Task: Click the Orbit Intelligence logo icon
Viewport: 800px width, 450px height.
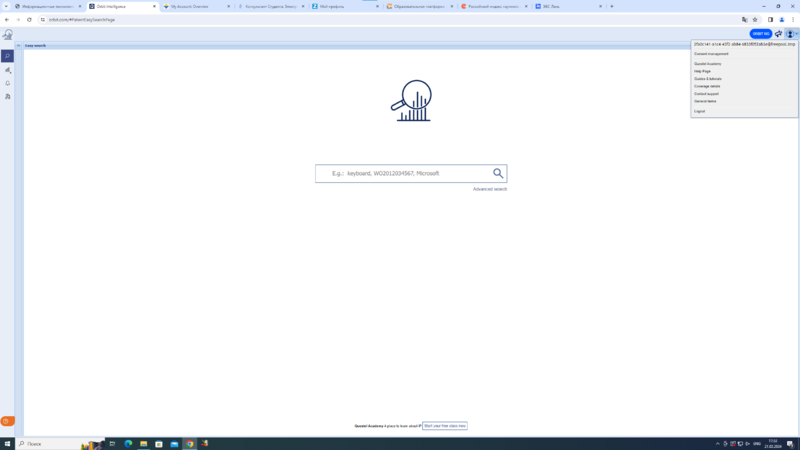Action: click(x=7, y=35)
